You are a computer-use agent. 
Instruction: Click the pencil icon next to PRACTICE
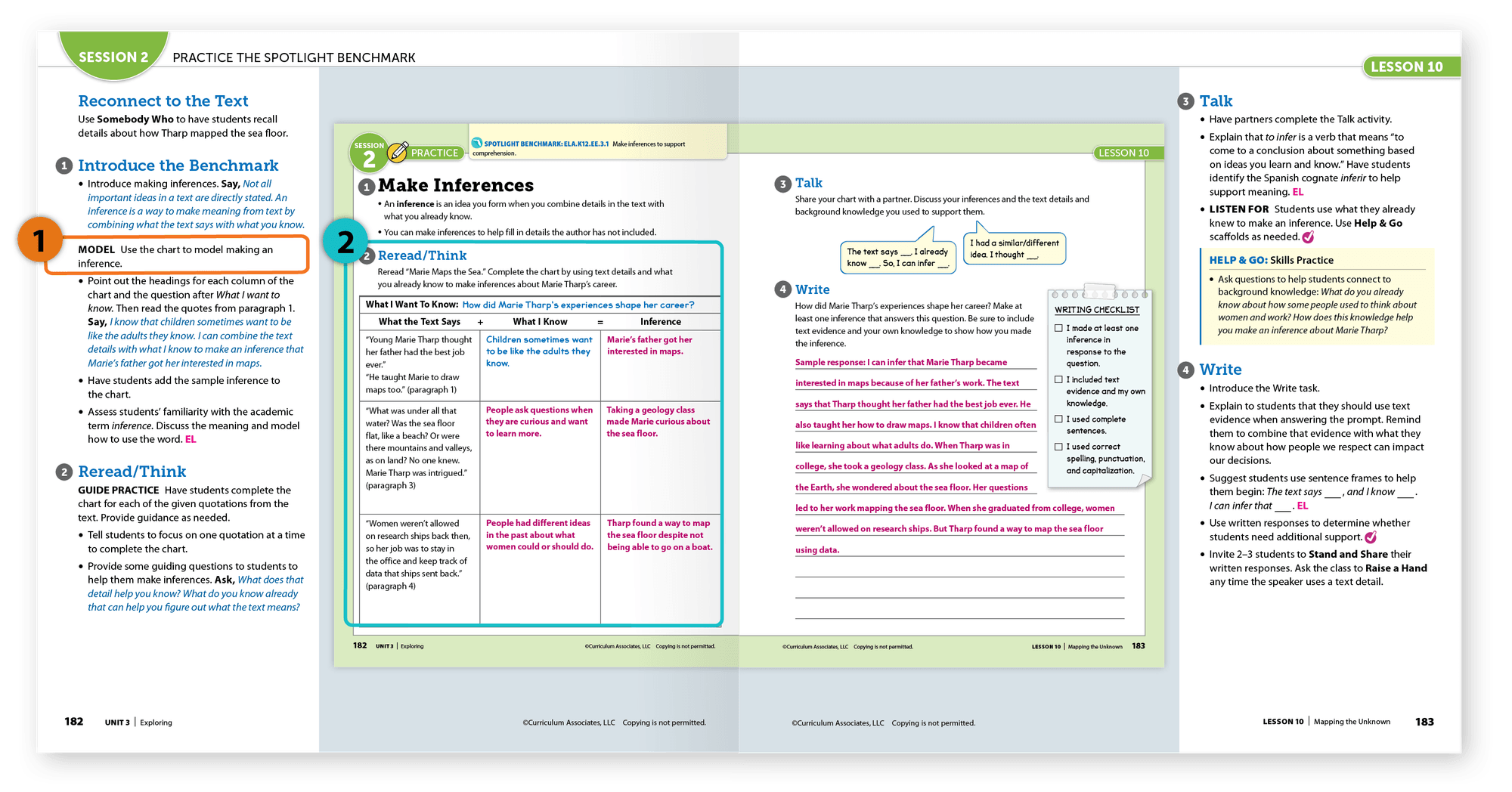coord(398,152)
